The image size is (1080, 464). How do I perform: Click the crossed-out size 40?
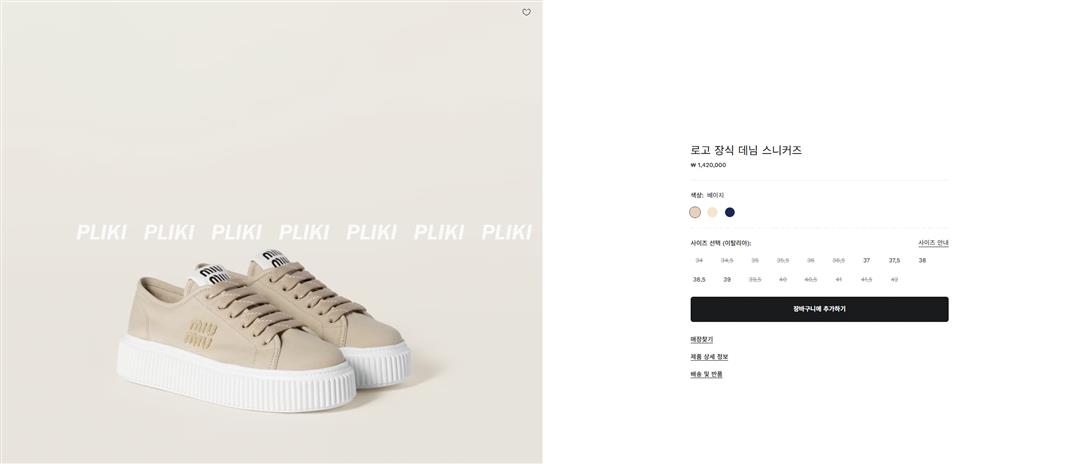point(782,279)
